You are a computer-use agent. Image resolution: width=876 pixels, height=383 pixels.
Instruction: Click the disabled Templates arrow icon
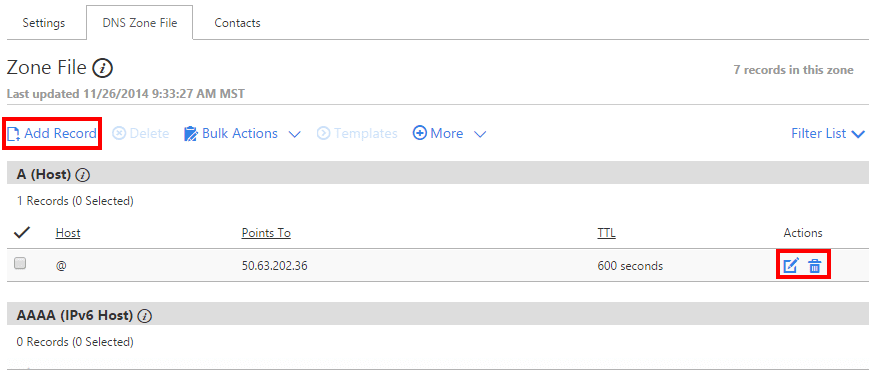(x=323, y=134)
